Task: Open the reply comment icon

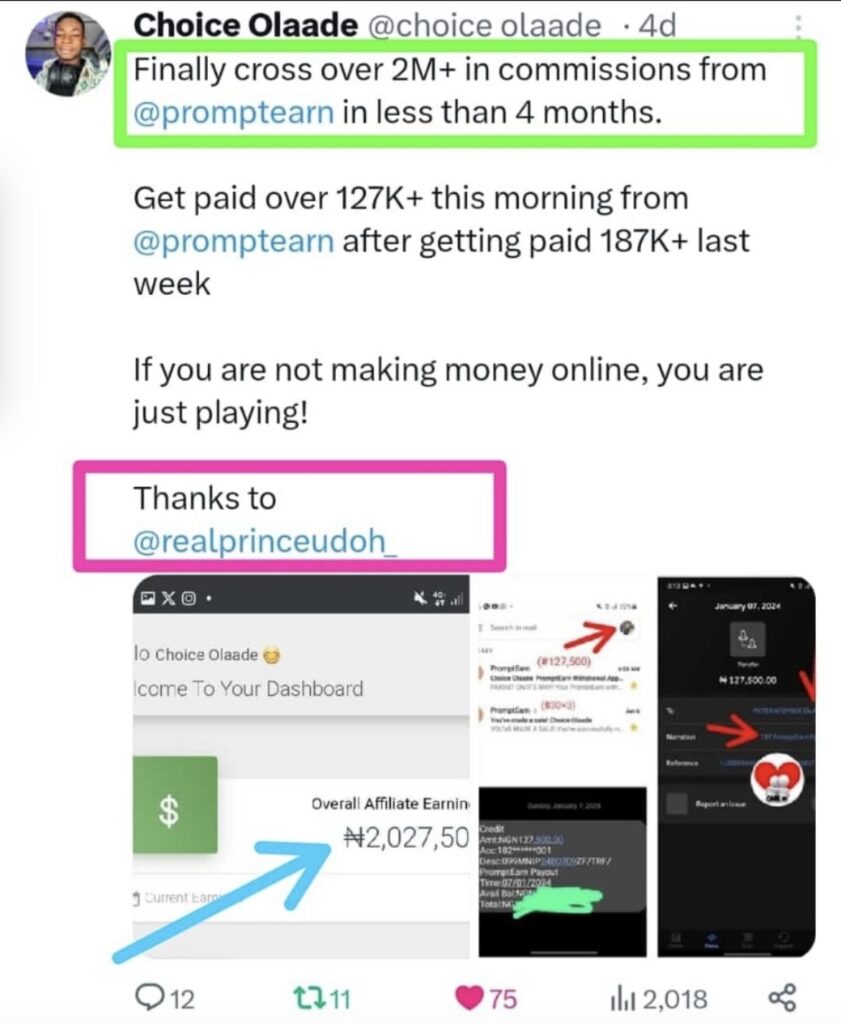Action: [x=150, y=997]
